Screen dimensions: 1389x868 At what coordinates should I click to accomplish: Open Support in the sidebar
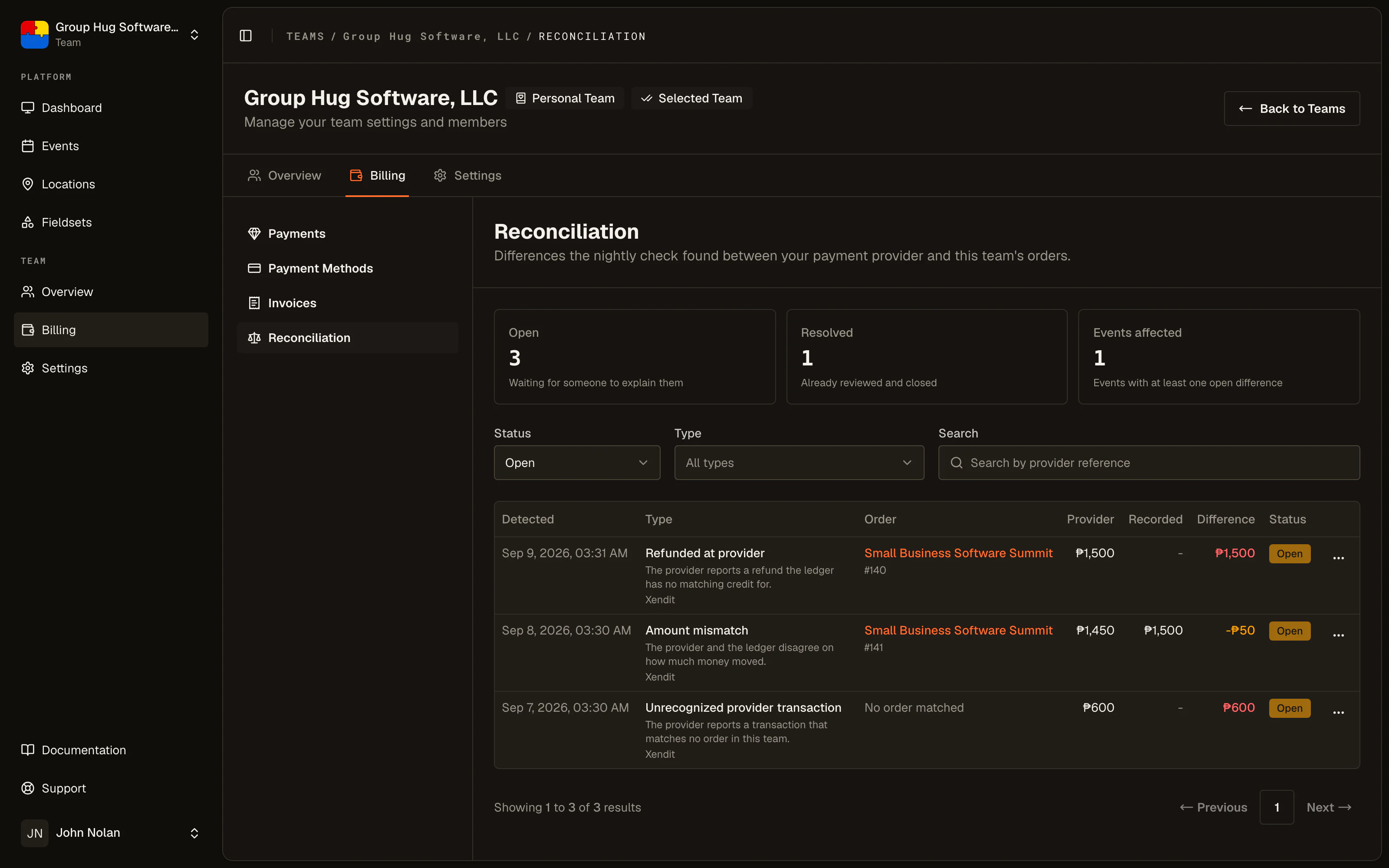[111, 788]
